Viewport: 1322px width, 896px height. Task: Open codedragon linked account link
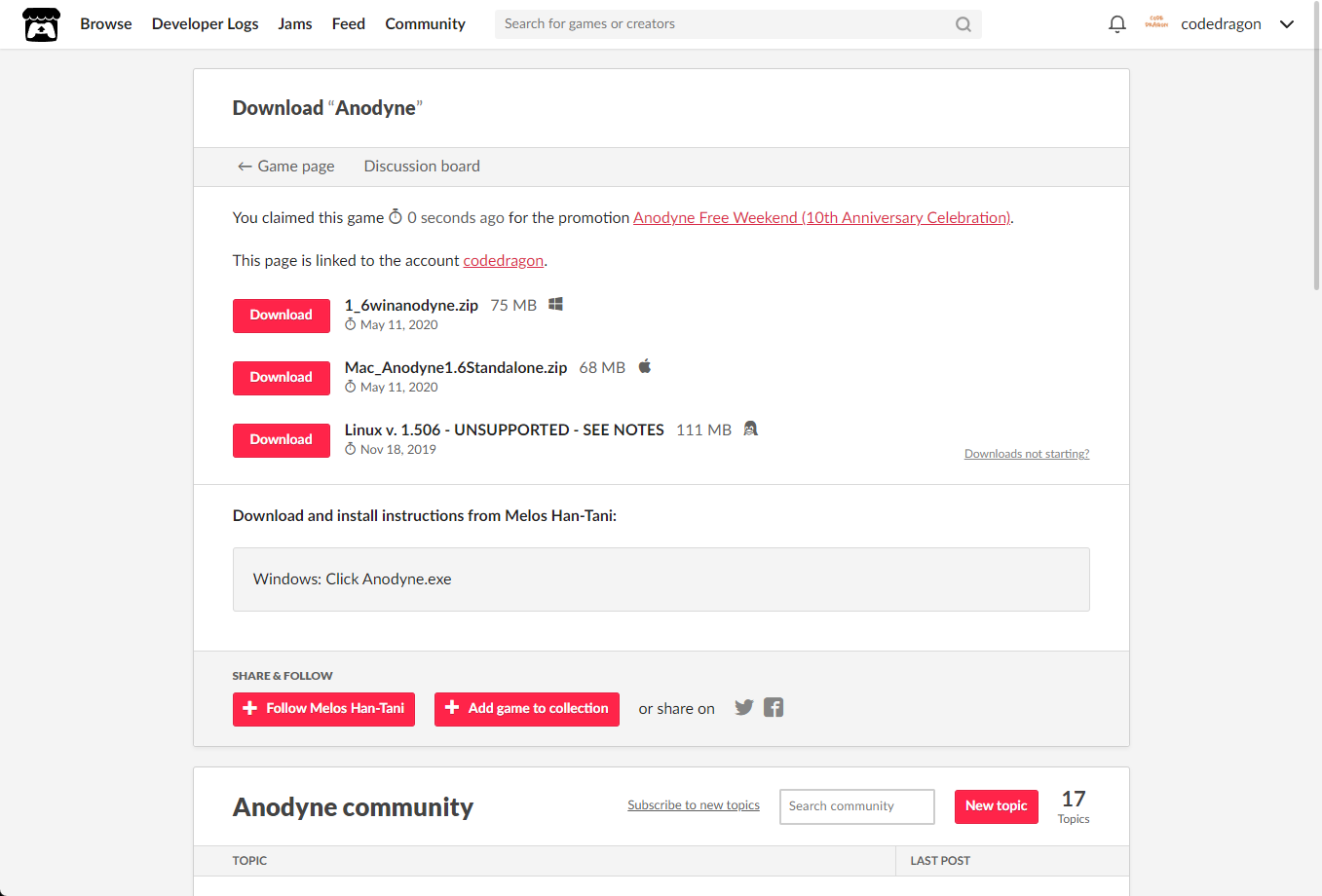tap(504, 261)
